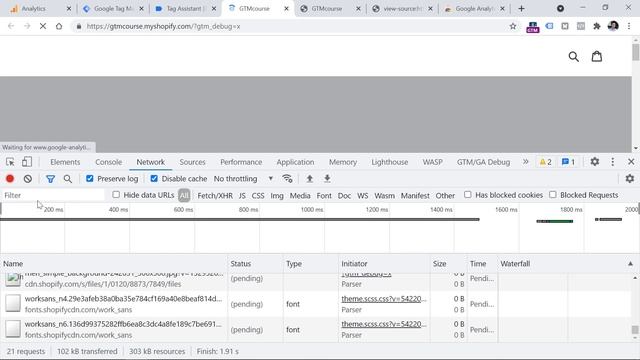Uncheck the Disable cache checkbox
This screenshot has height=360, width=640.
point(154,179)
